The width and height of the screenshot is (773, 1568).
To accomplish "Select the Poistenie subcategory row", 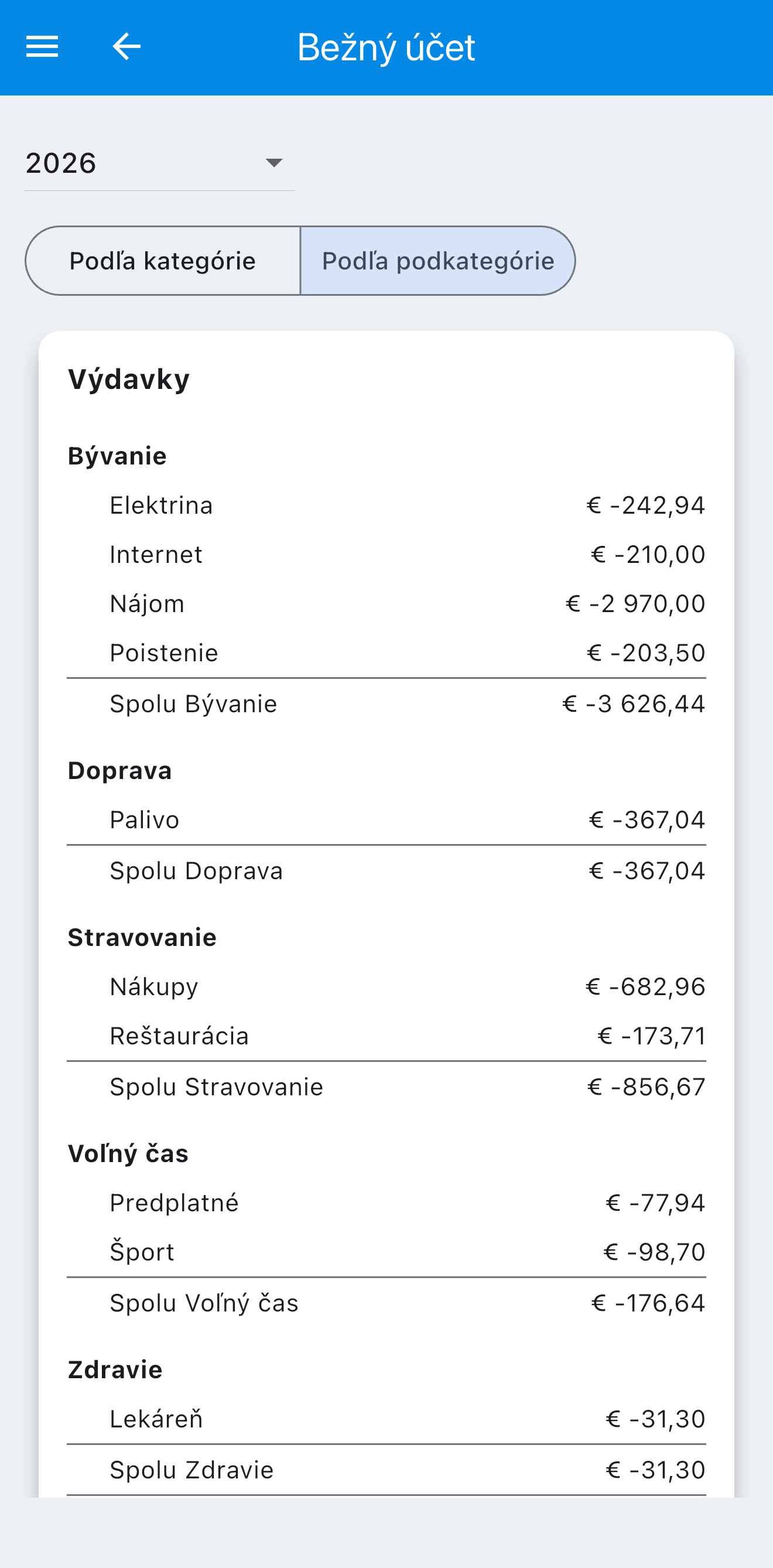I will pos(386,653).
